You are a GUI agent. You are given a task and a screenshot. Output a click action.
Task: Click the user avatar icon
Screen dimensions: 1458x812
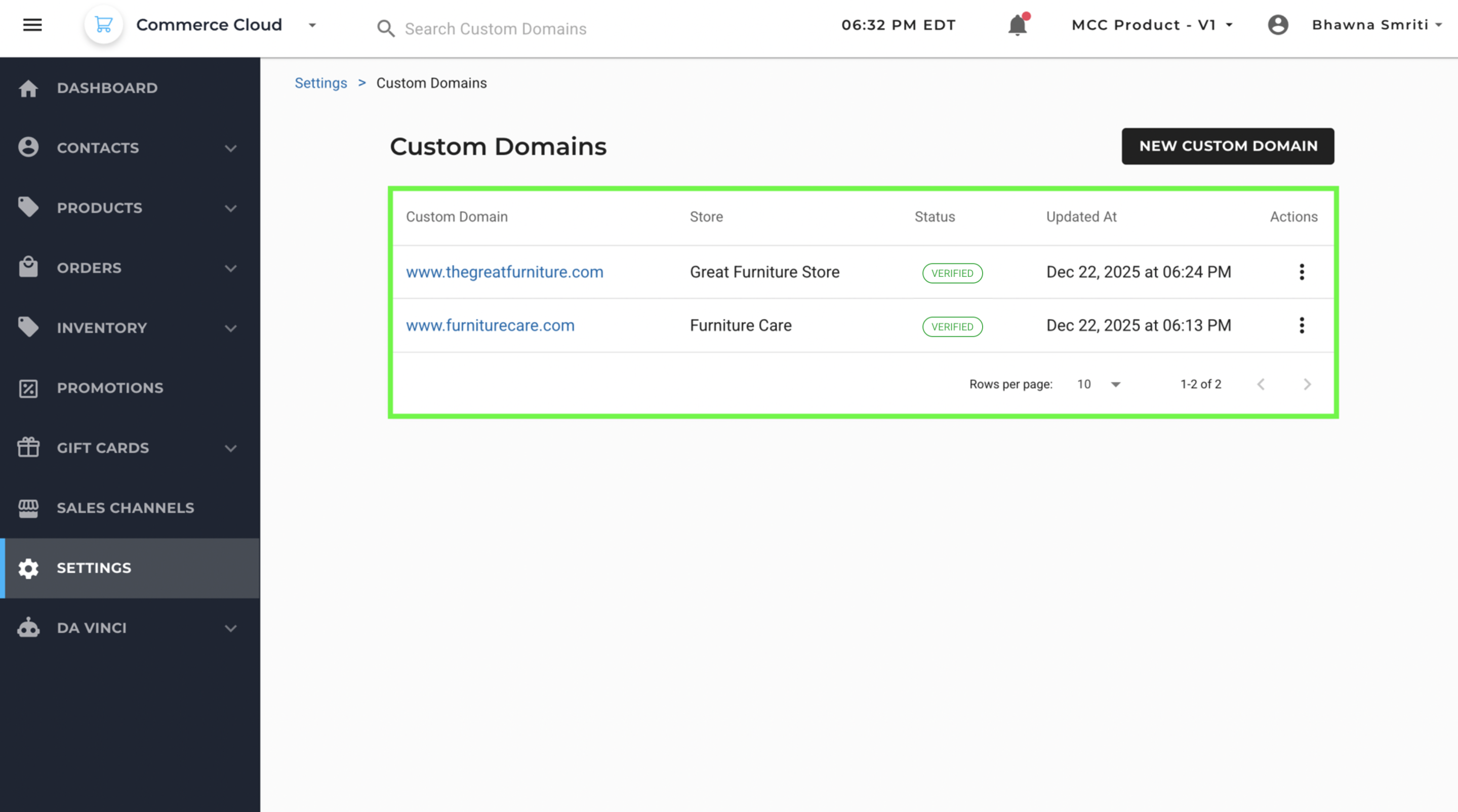pos(1277,25)
